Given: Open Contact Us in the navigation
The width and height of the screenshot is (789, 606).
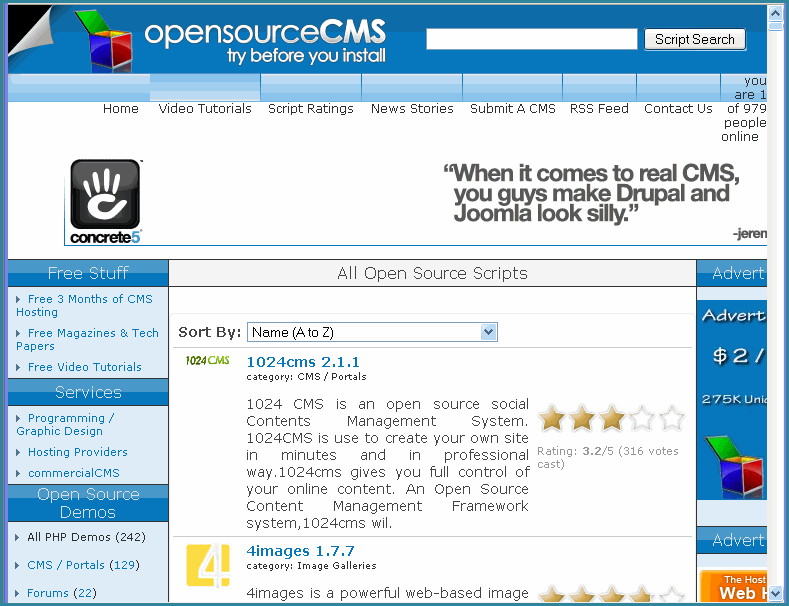Looking at the screenshot, I should [x=678, y=109].
